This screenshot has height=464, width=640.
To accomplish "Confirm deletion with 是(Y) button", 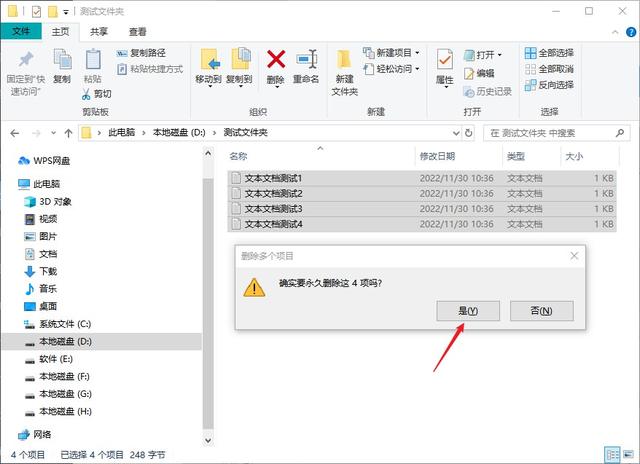I will [x=468, y=311].
